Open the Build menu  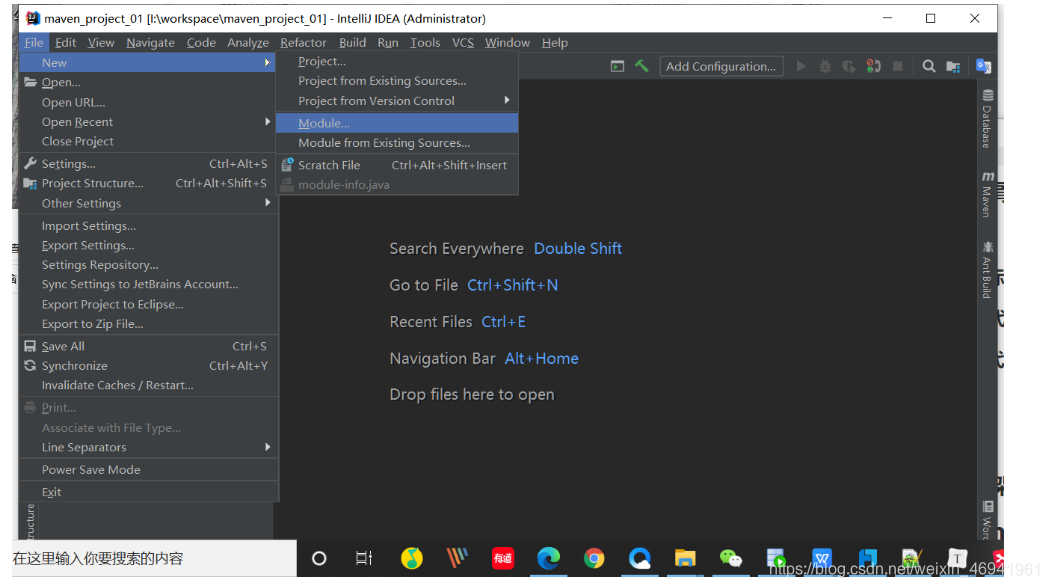click(352, 42)
